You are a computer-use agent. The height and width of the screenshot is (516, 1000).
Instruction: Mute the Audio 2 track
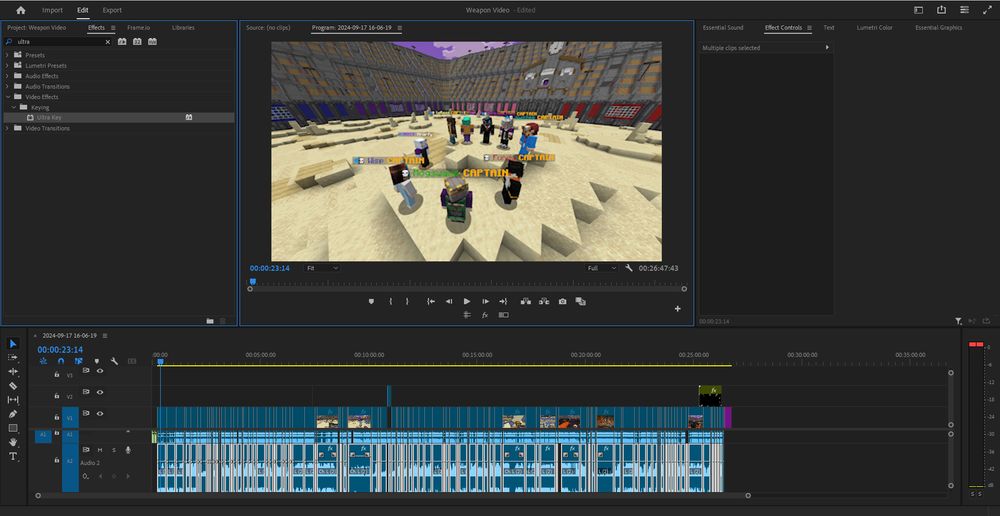100,450
